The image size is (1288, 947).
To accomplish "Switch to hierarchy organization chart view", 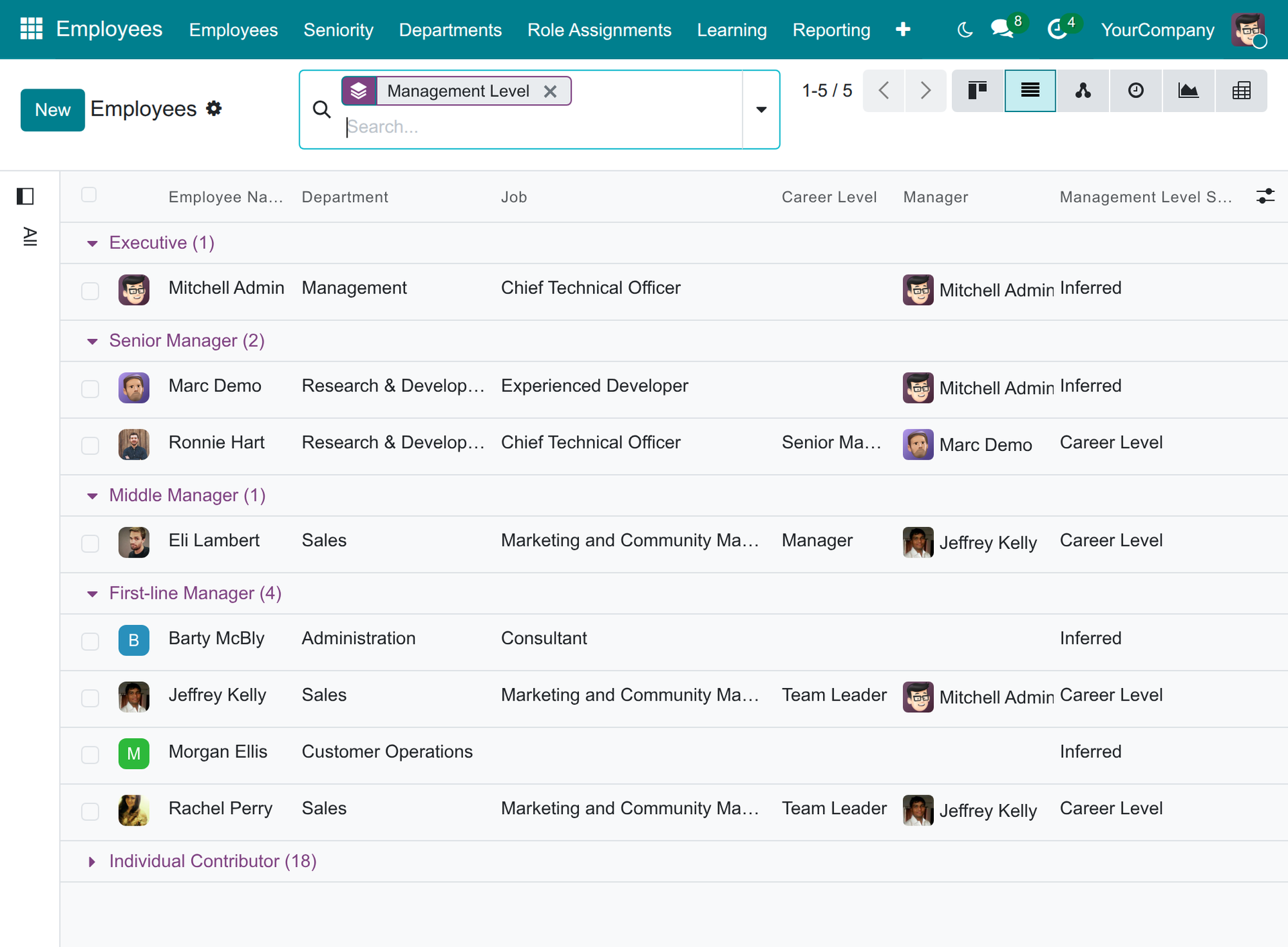I will (1083, 91).
